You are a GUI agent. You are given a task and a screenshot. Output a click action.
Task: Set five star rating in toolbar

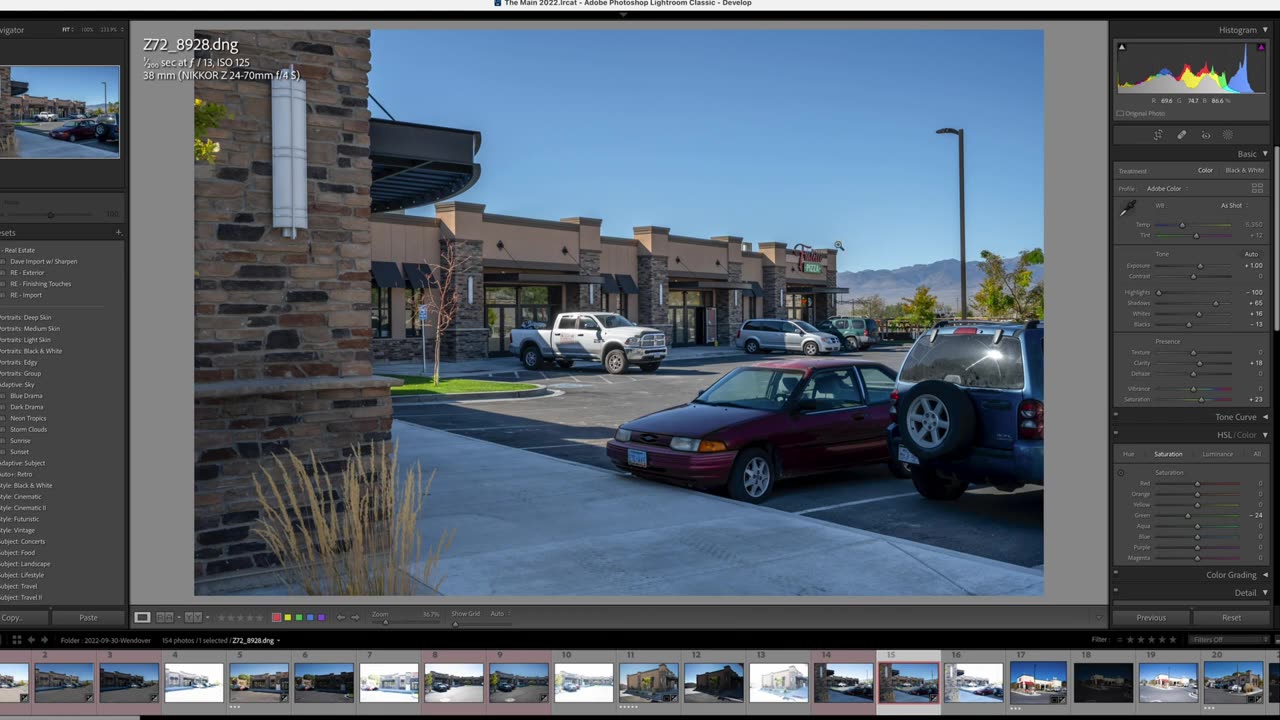coord(259,617)
